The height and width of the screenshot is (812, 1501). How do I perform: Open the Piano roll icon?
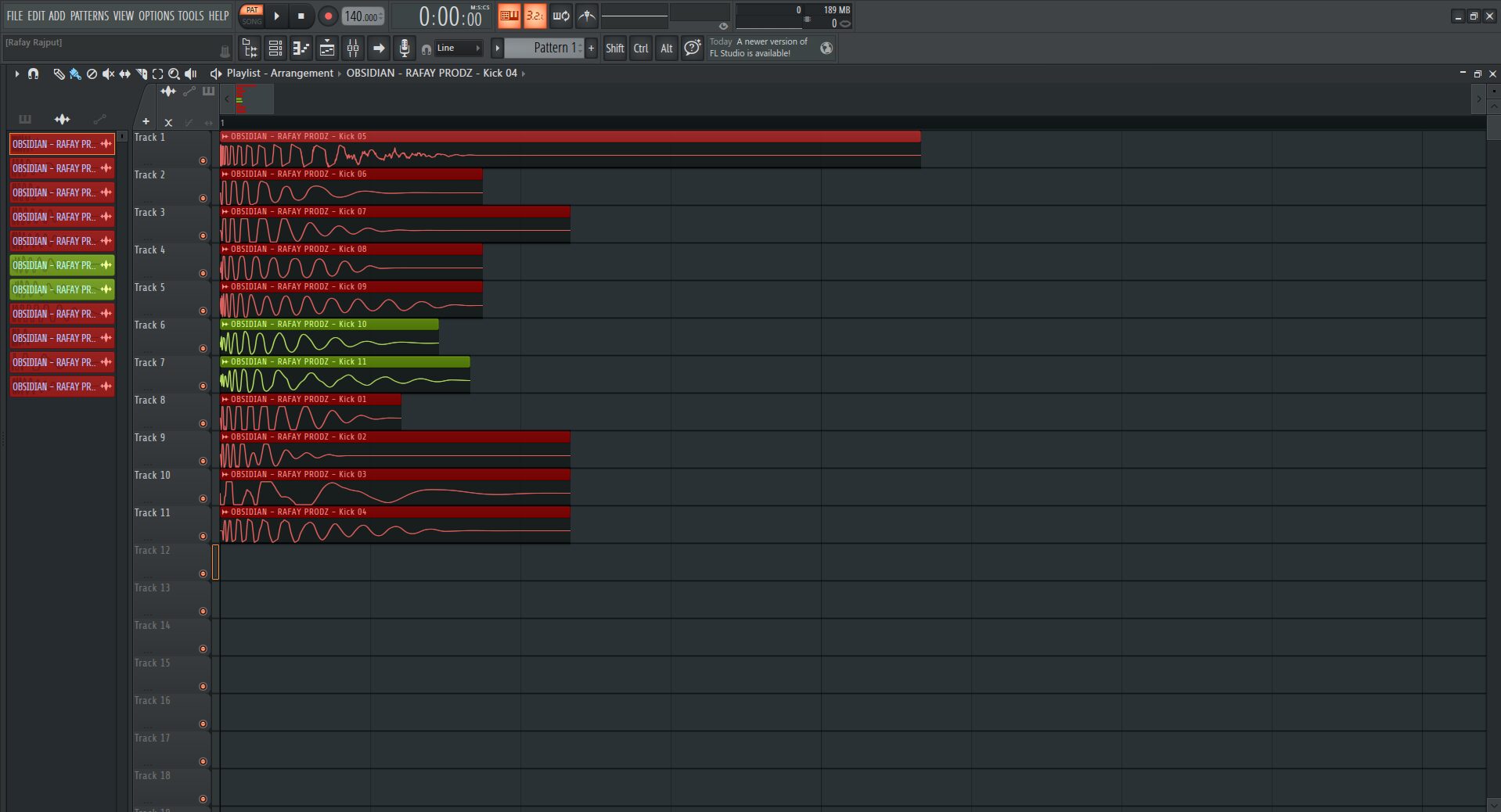click(x=301, y=49)
